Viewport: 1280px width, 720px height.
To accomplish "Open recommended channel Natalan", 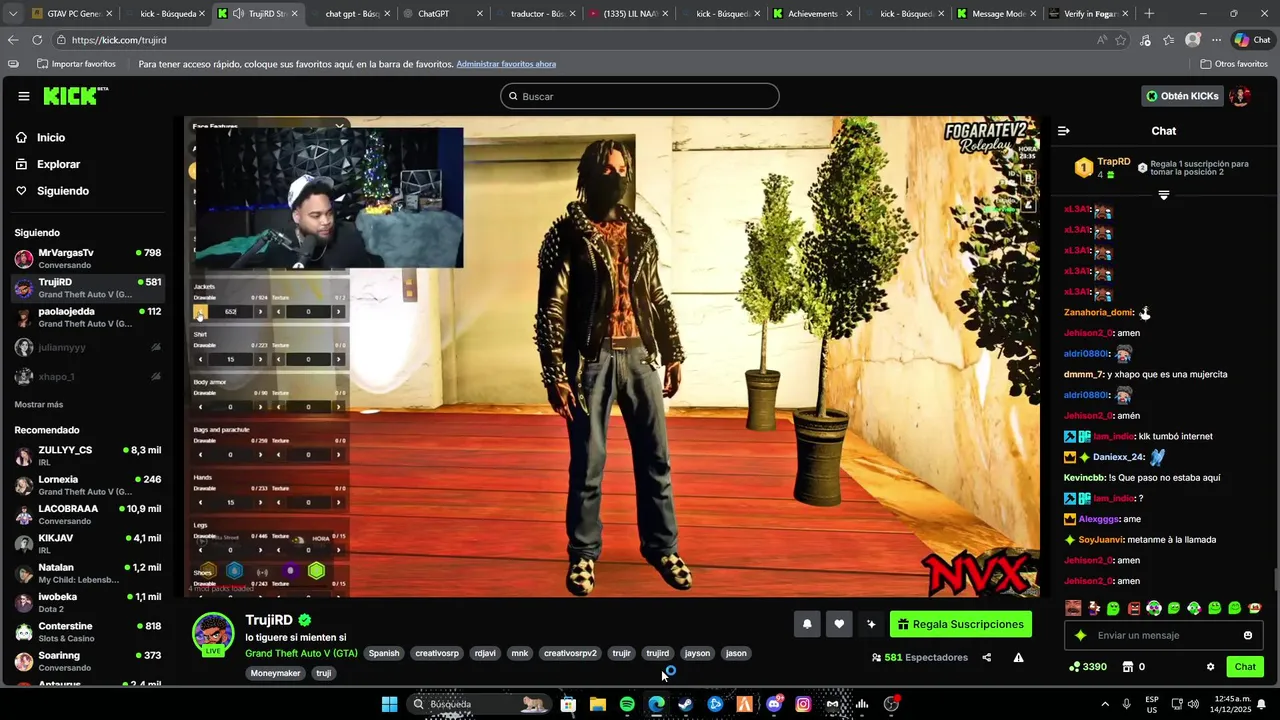I will 87,573.
